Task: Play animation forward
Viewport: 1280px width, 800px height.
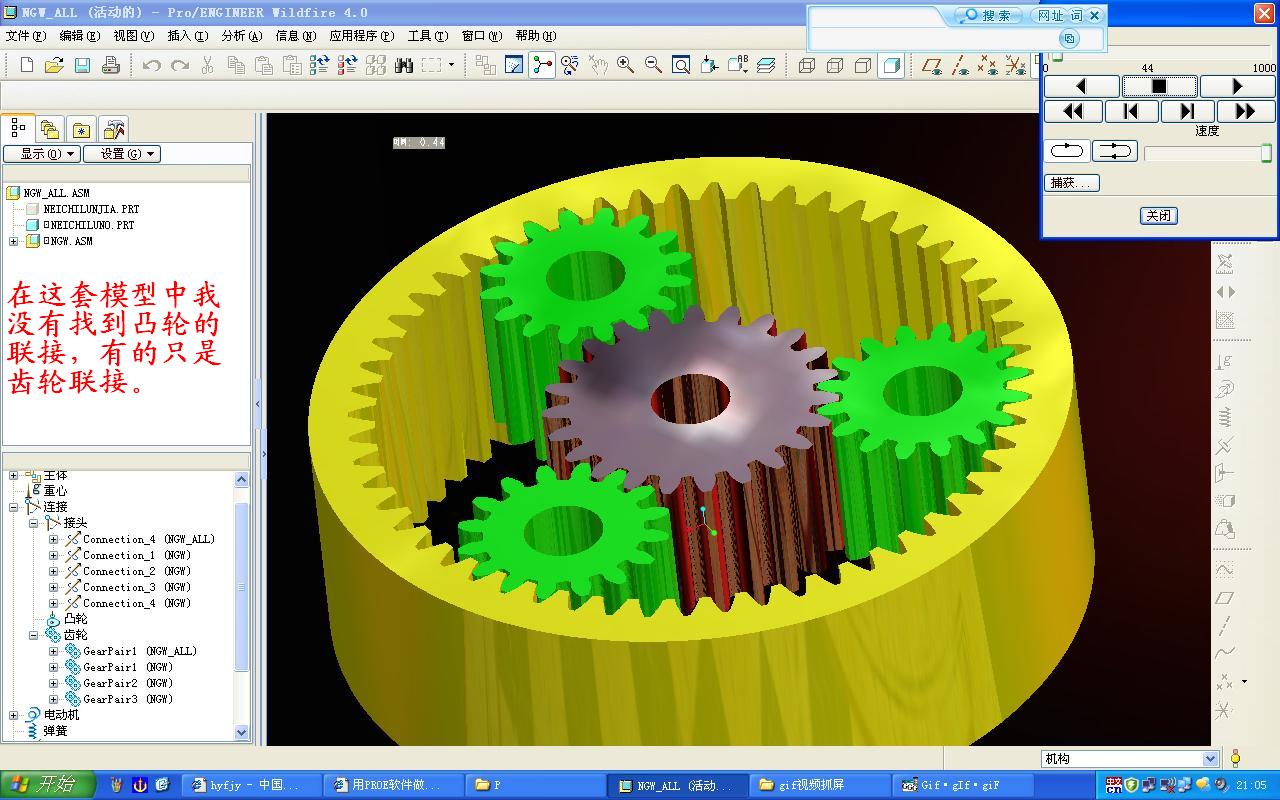Action: 1237,86
